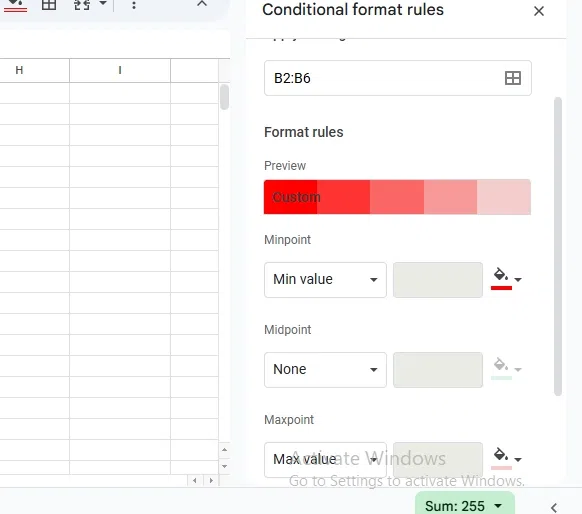582x514 pixels.
Task: Close the Conditional format rules panel
Action: pos(539,11)
